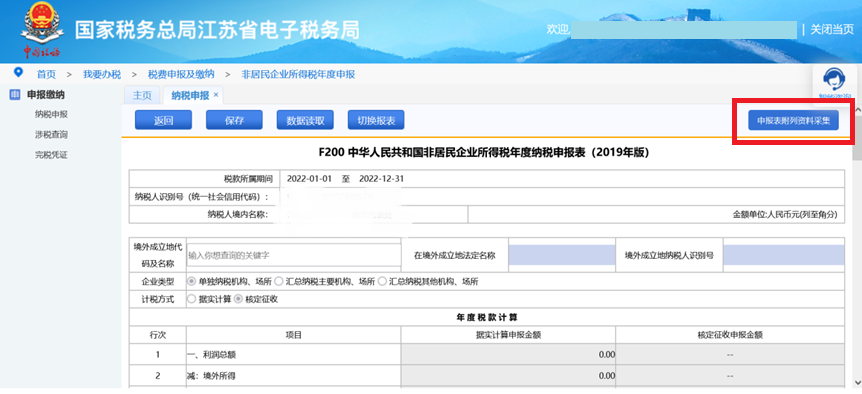Switch to the 主页 tab
The image size is (862, 394).
(x=142, y=95)
